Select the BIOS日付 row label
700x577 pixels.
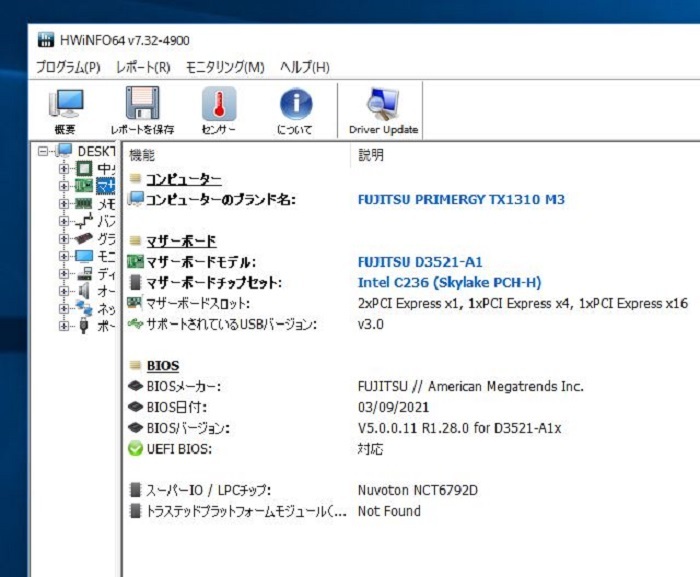[177, 407]
